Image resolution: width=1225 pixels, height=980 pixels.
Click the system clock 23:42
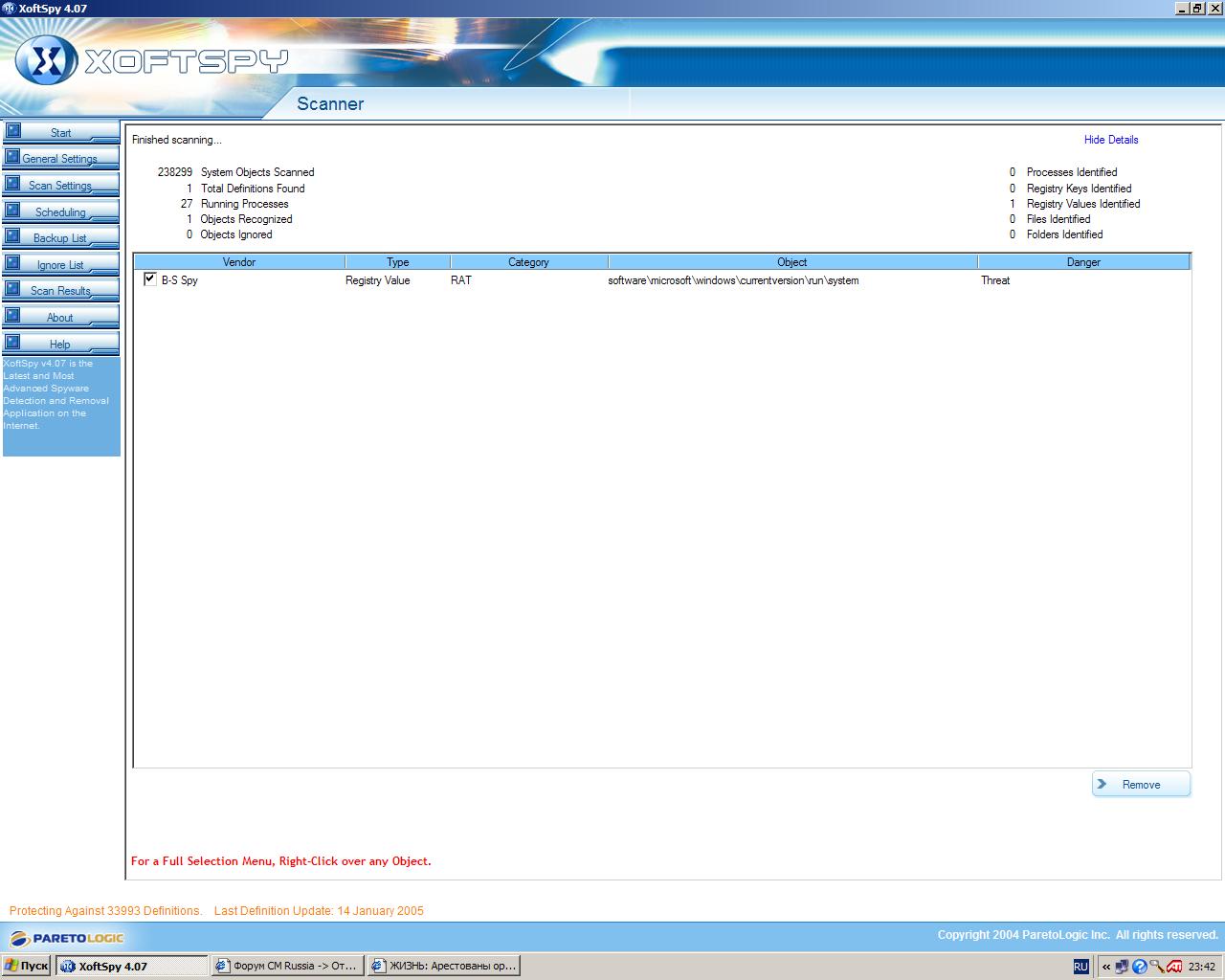point(1202,967)
